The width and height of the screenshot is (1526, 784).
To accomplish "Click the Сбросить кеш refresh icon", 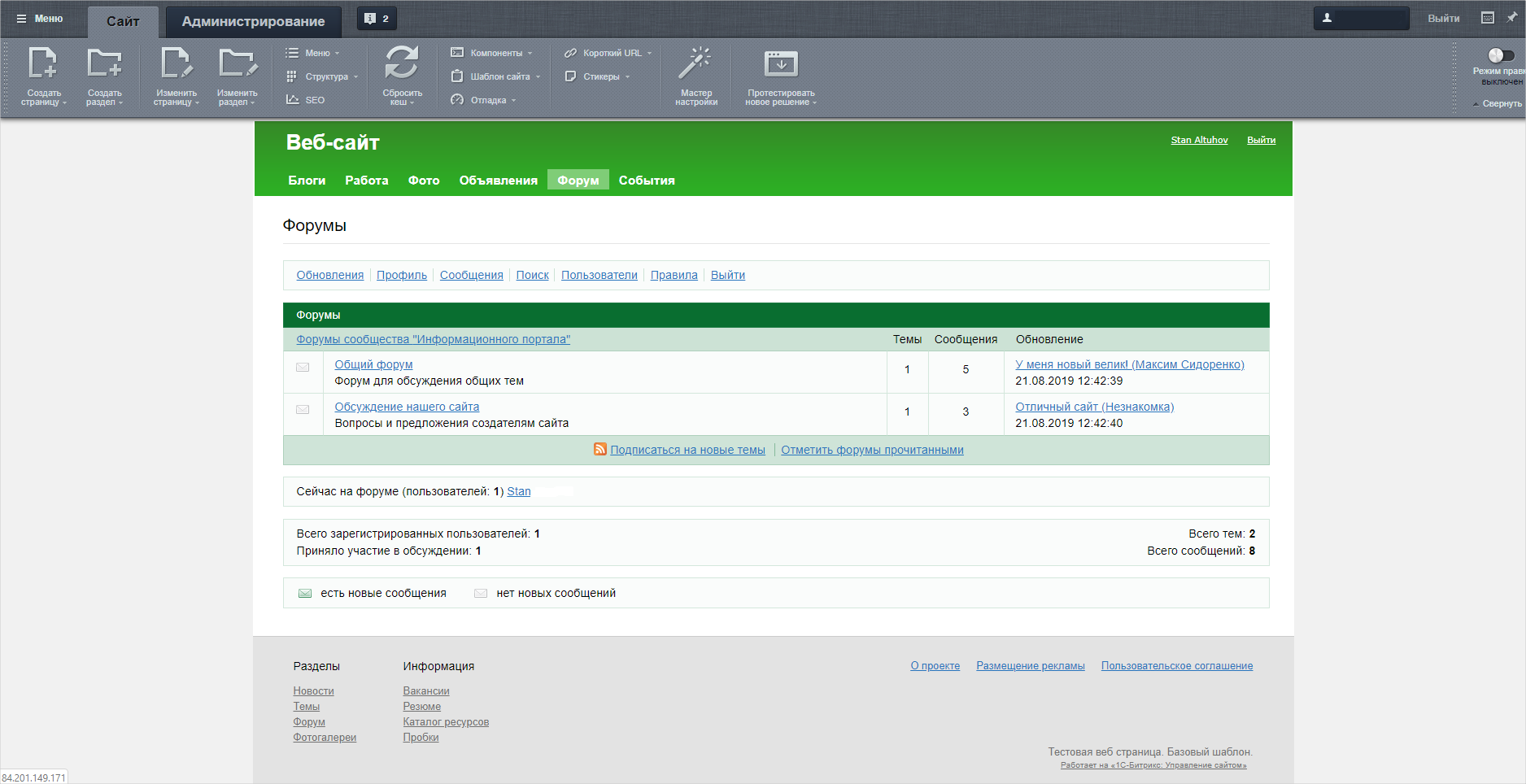I will coord(402,63).
